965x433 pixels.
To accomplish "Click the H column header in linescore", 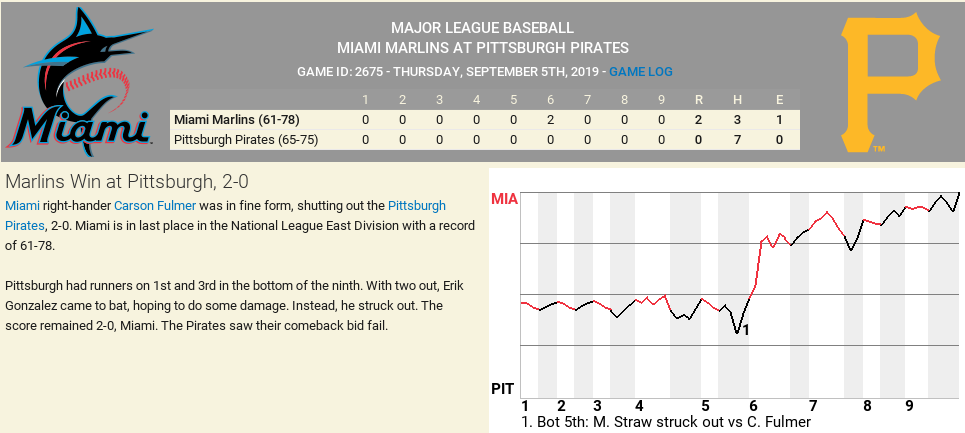I will coord(737,99).
